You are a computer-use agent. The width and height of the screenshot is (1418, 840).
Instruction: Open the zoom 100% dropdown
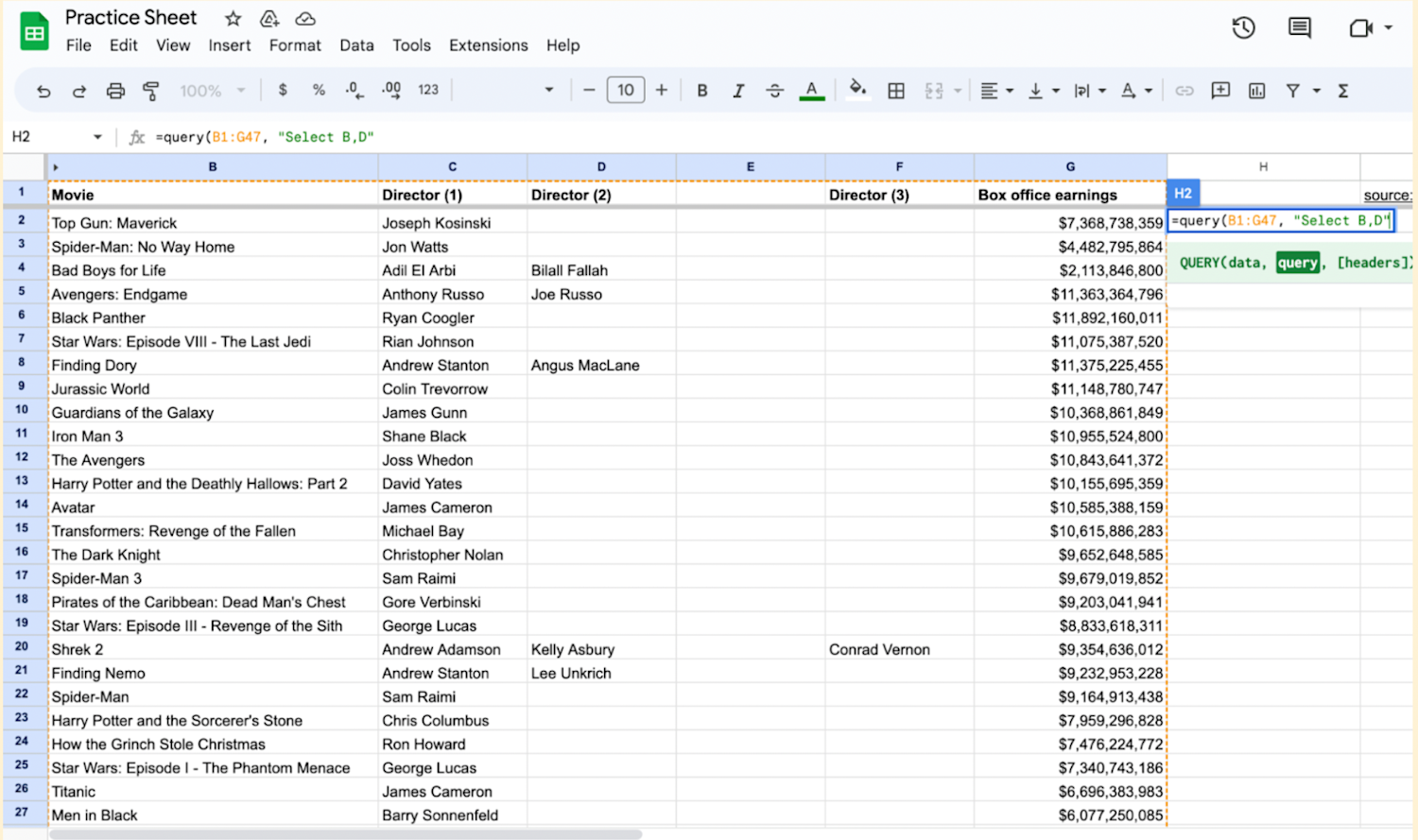pos(213,91)
